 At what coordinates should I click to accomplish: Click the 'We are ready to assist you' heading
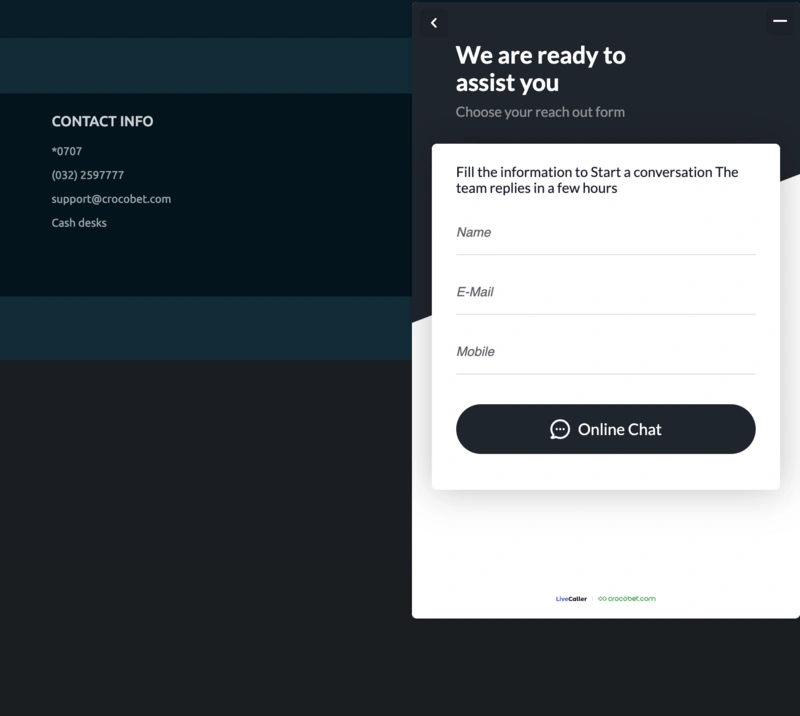540,70
